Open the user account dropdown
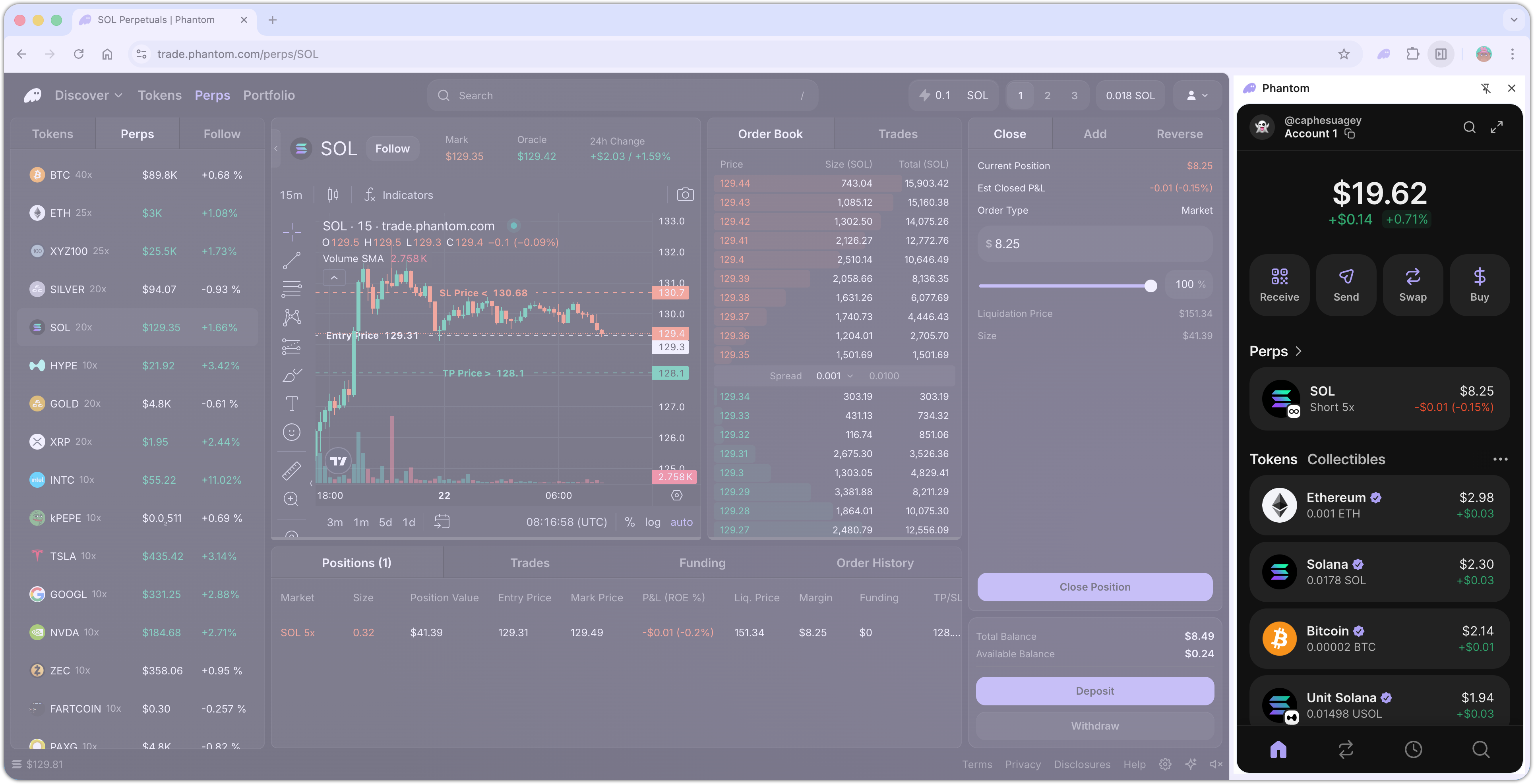1534x784 pixels. click(x=1197, y=95)
